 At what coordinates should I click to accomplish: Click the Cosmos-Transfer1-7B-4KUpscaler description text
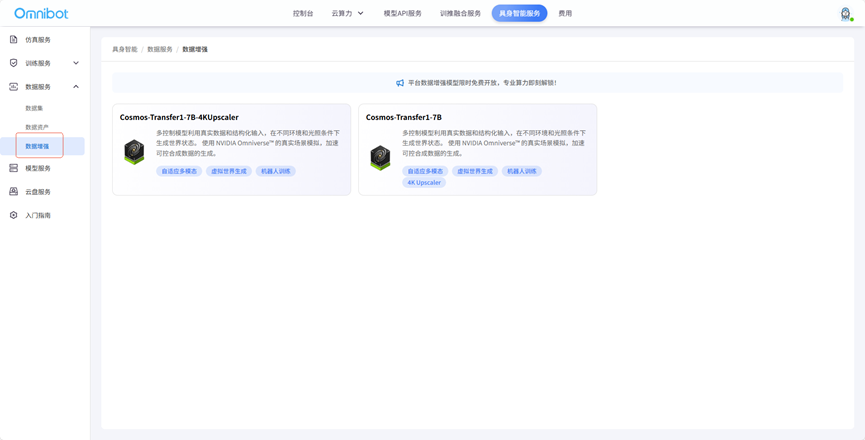tap(247, 143)
